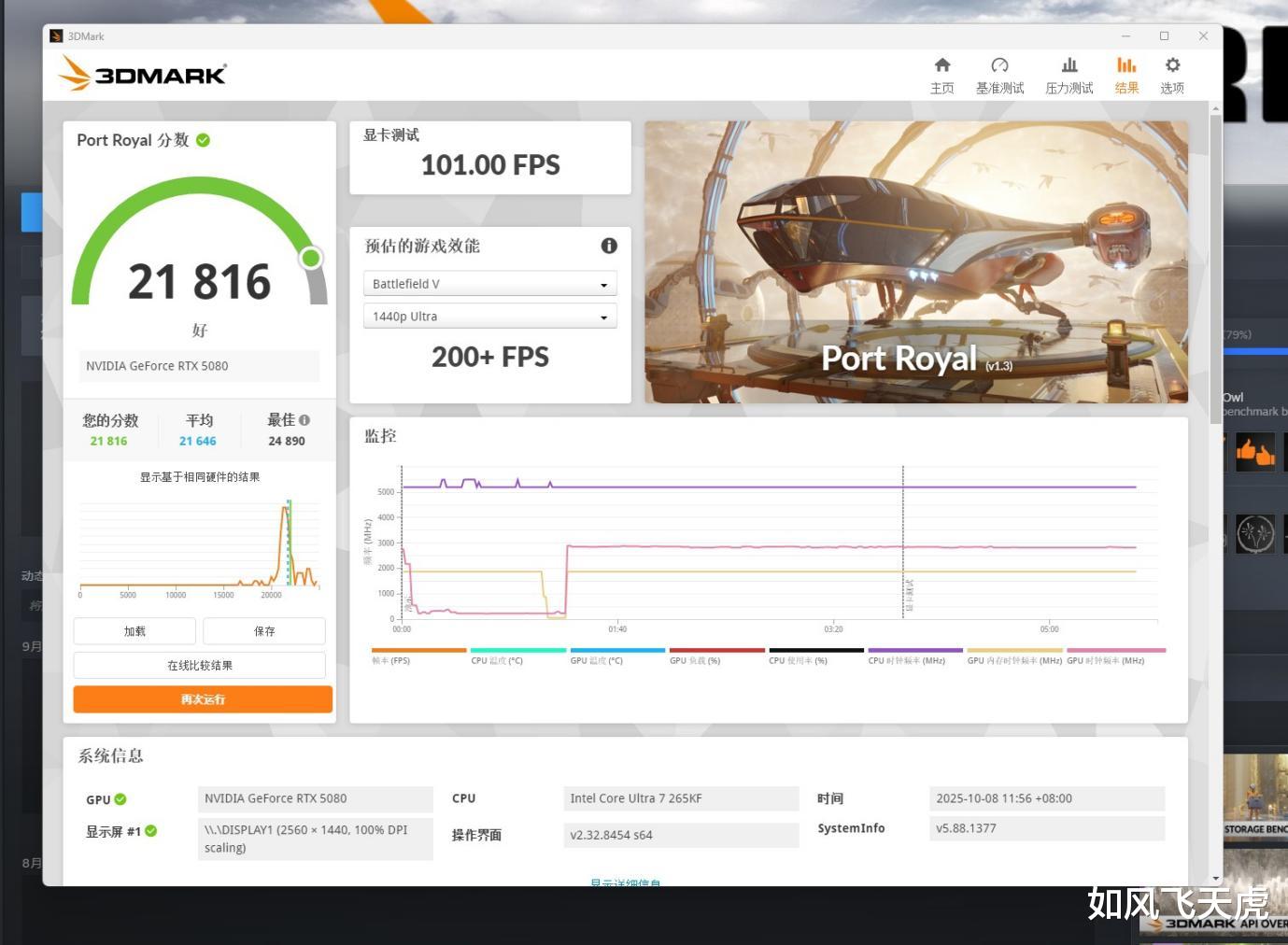Click the score distribution chart

200,548
